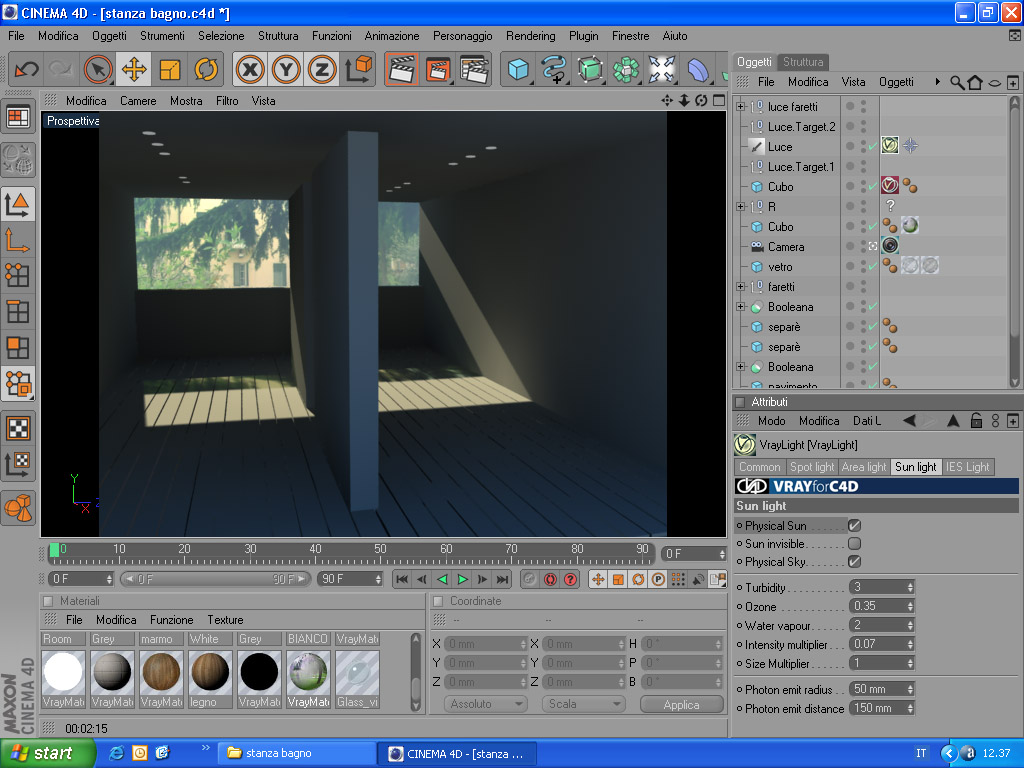Click the Windows start button
The height and width of the screenshot is (768, 1024).
click(48, 753)
